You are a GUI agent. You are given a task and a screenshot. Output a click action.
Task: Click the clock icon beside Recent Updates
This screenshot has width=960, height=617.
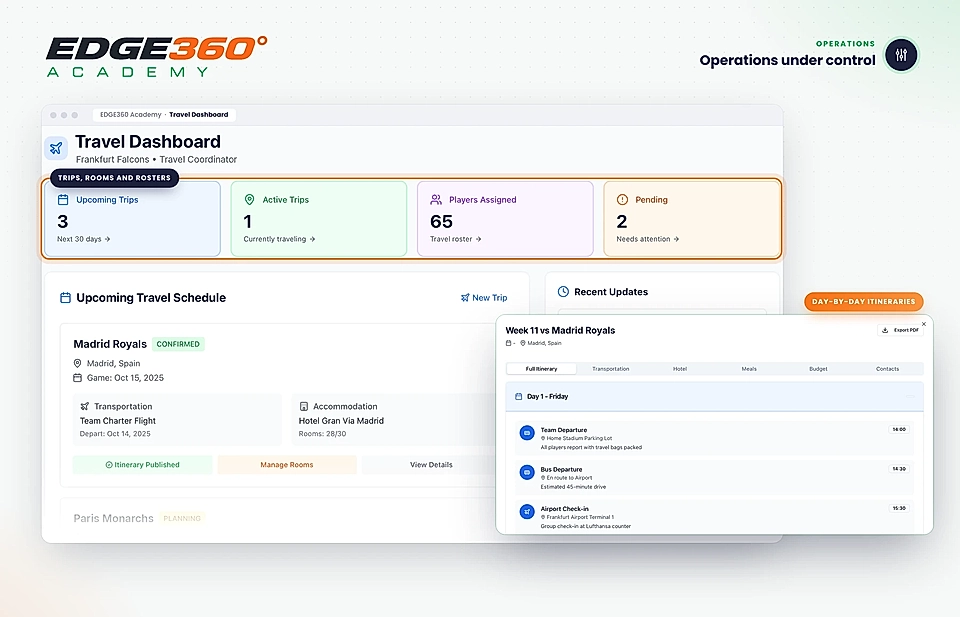[563, 292]
